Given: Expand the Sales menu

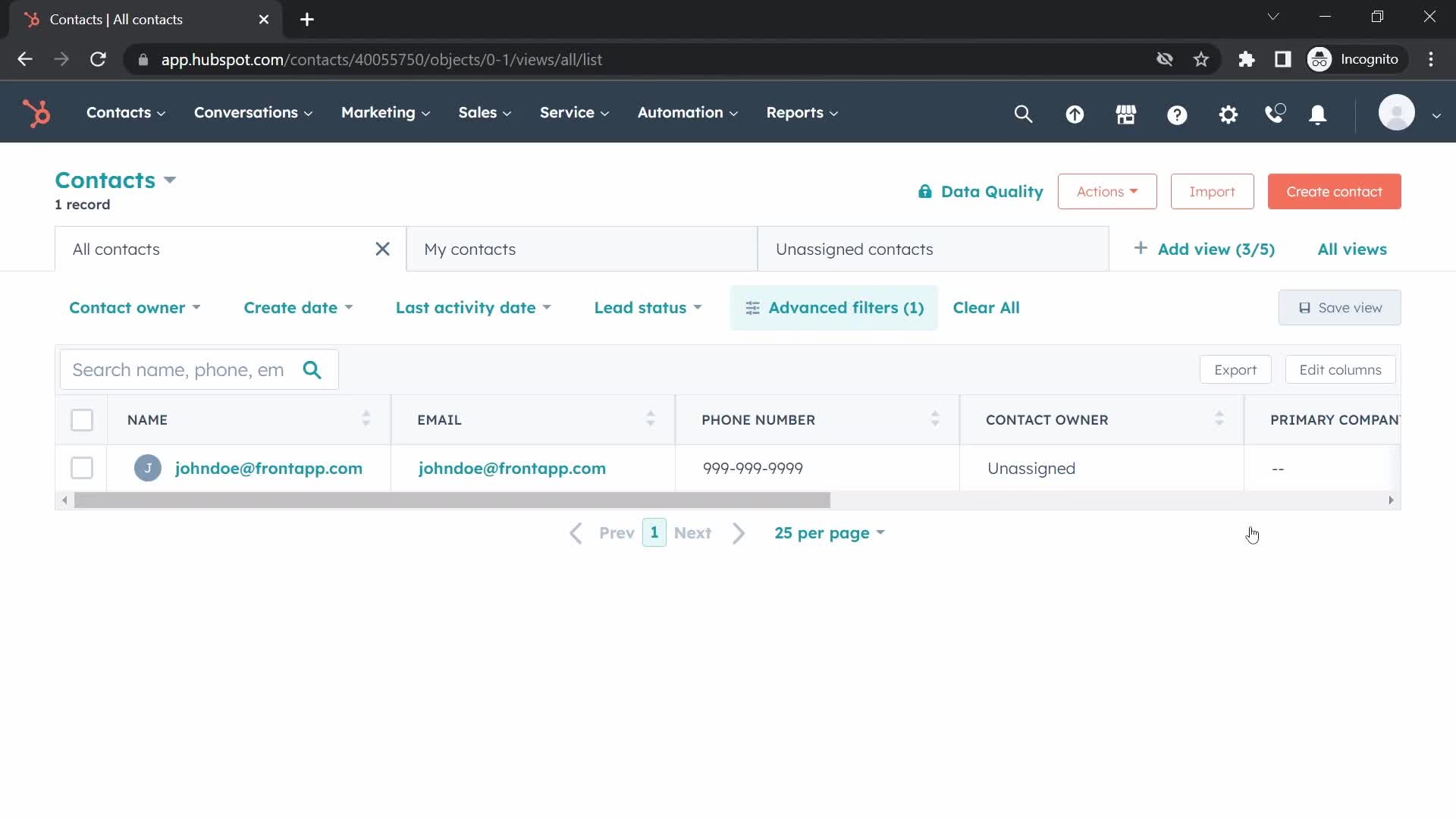Looking at the screenshot, I should pos(485,113).
